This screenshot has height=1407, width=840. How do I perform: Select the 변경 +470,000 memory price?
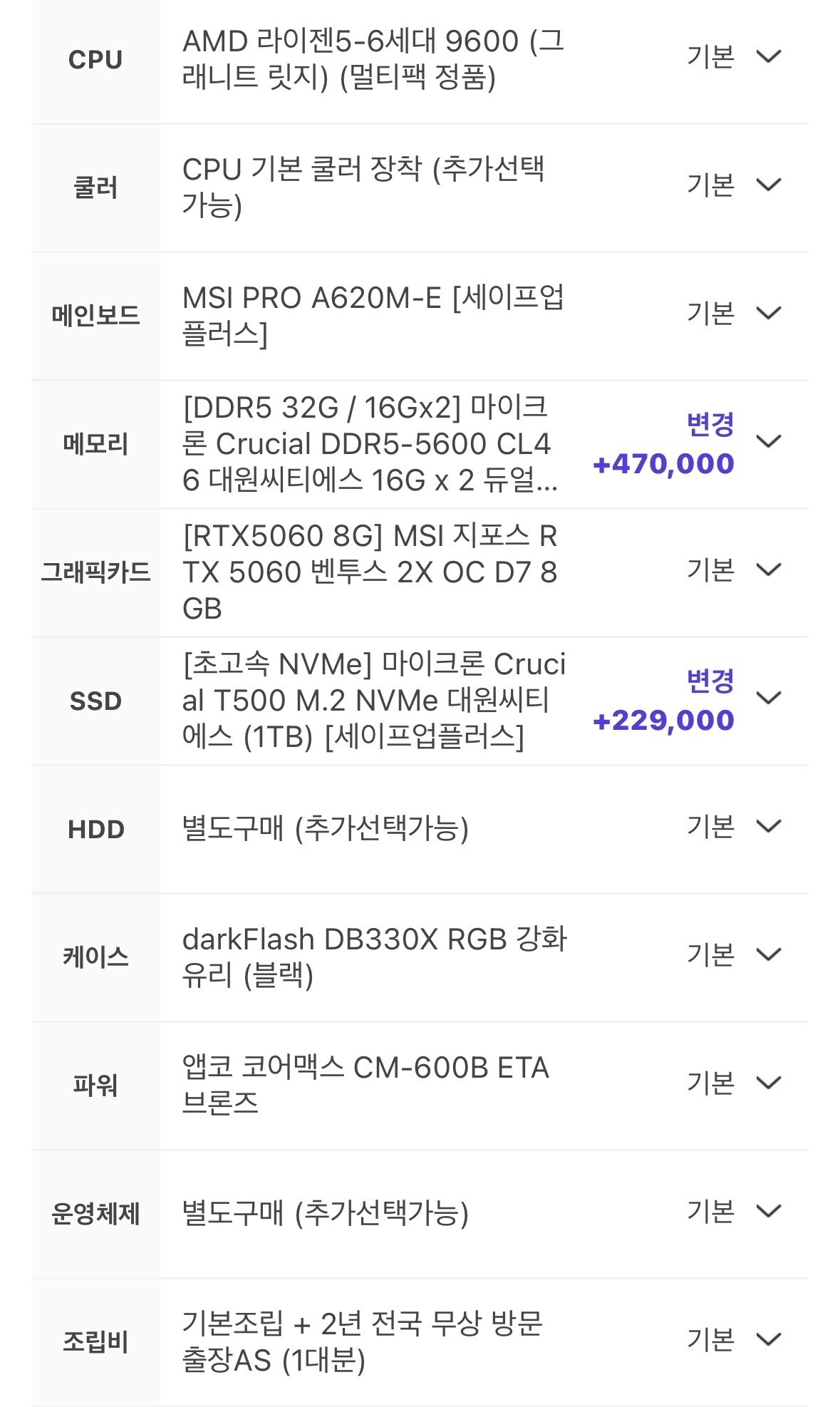pos(663,444)
